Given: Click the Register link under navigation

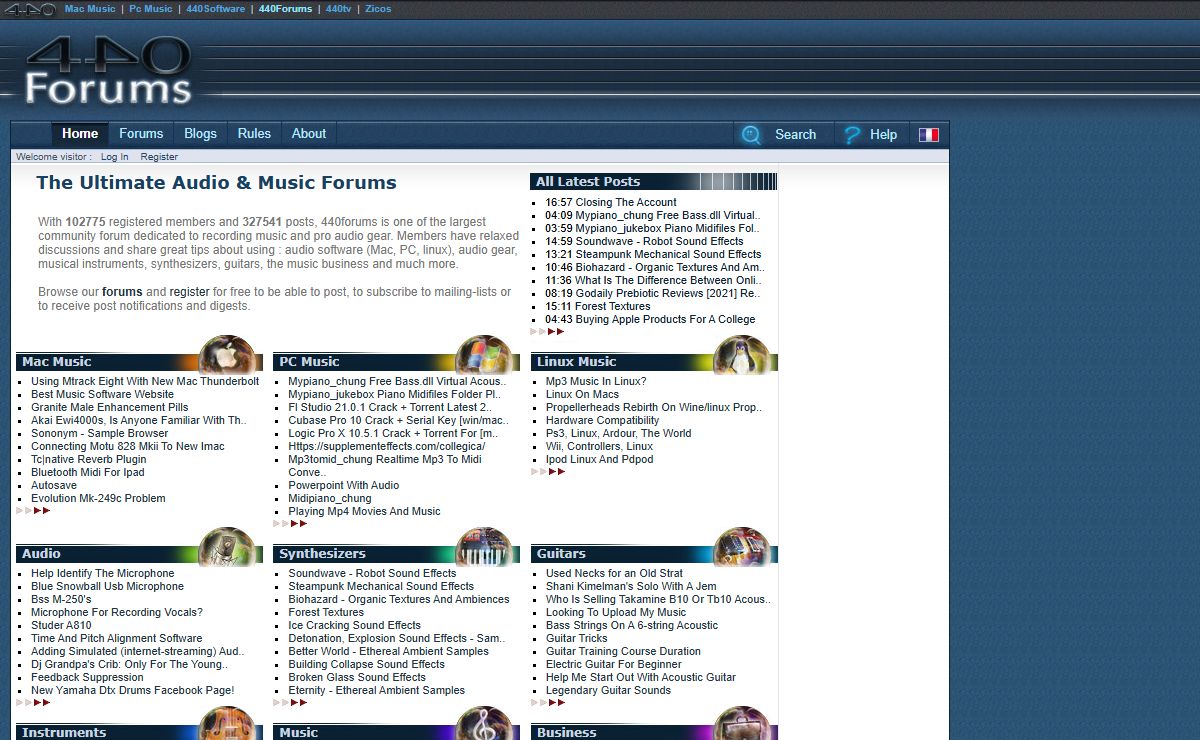Looking at the screenshot, I should (159, 157).
